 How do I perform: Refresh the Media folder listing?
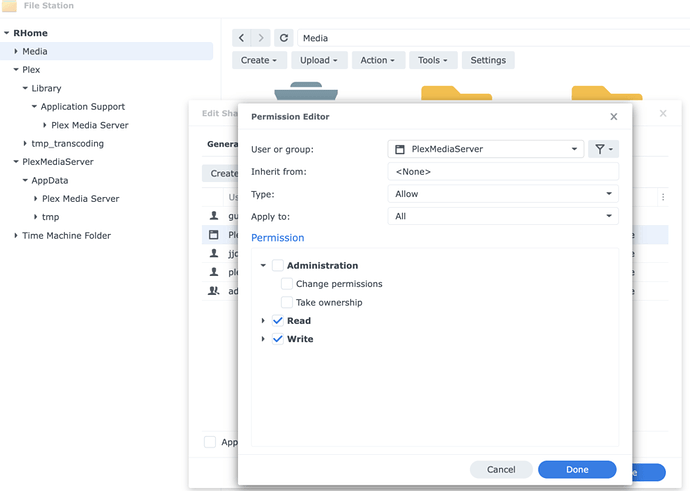(284, 38)
